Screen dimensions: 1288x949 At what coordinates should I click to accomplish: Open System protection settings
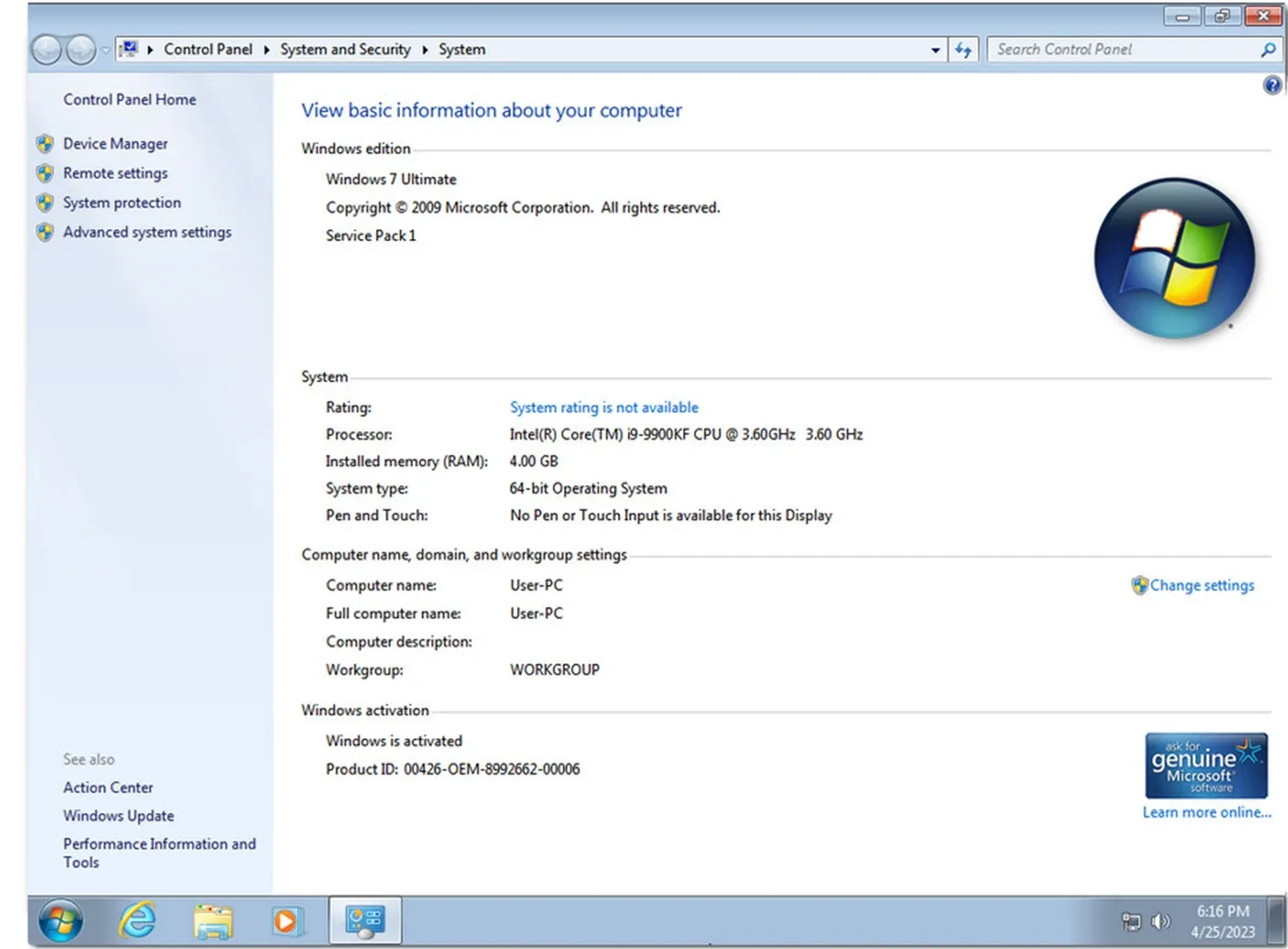(x=122, y=203)
